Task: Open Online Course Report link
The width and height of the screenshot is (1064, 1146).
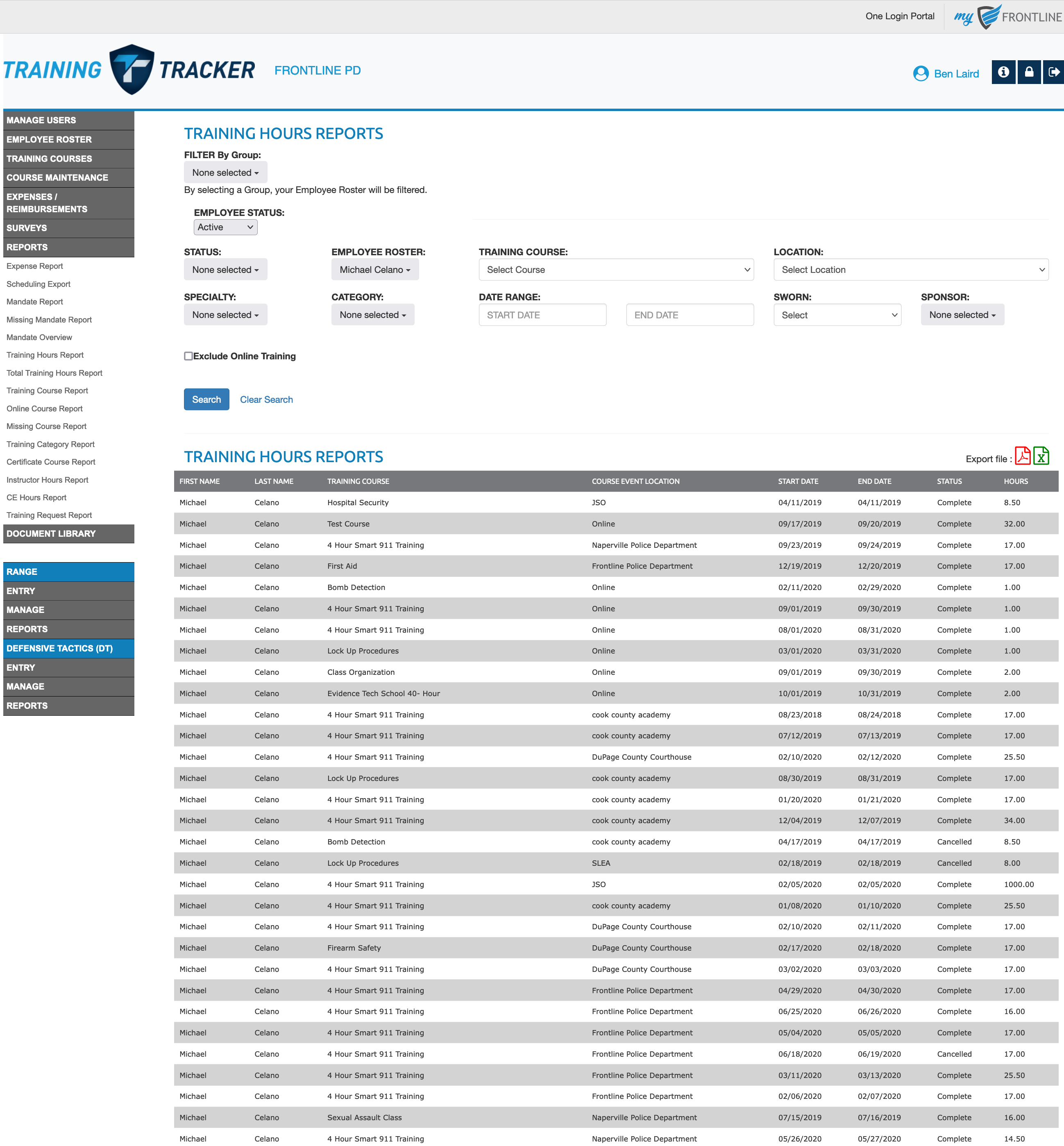Action: click(x=44, y=408)
